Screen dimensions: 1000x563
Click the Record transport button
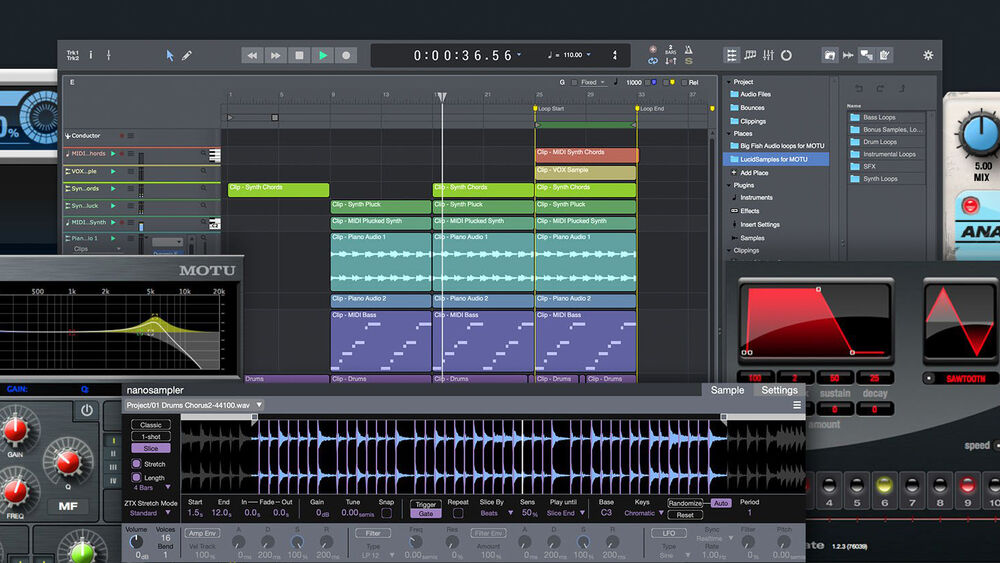[x=346, y=56]
